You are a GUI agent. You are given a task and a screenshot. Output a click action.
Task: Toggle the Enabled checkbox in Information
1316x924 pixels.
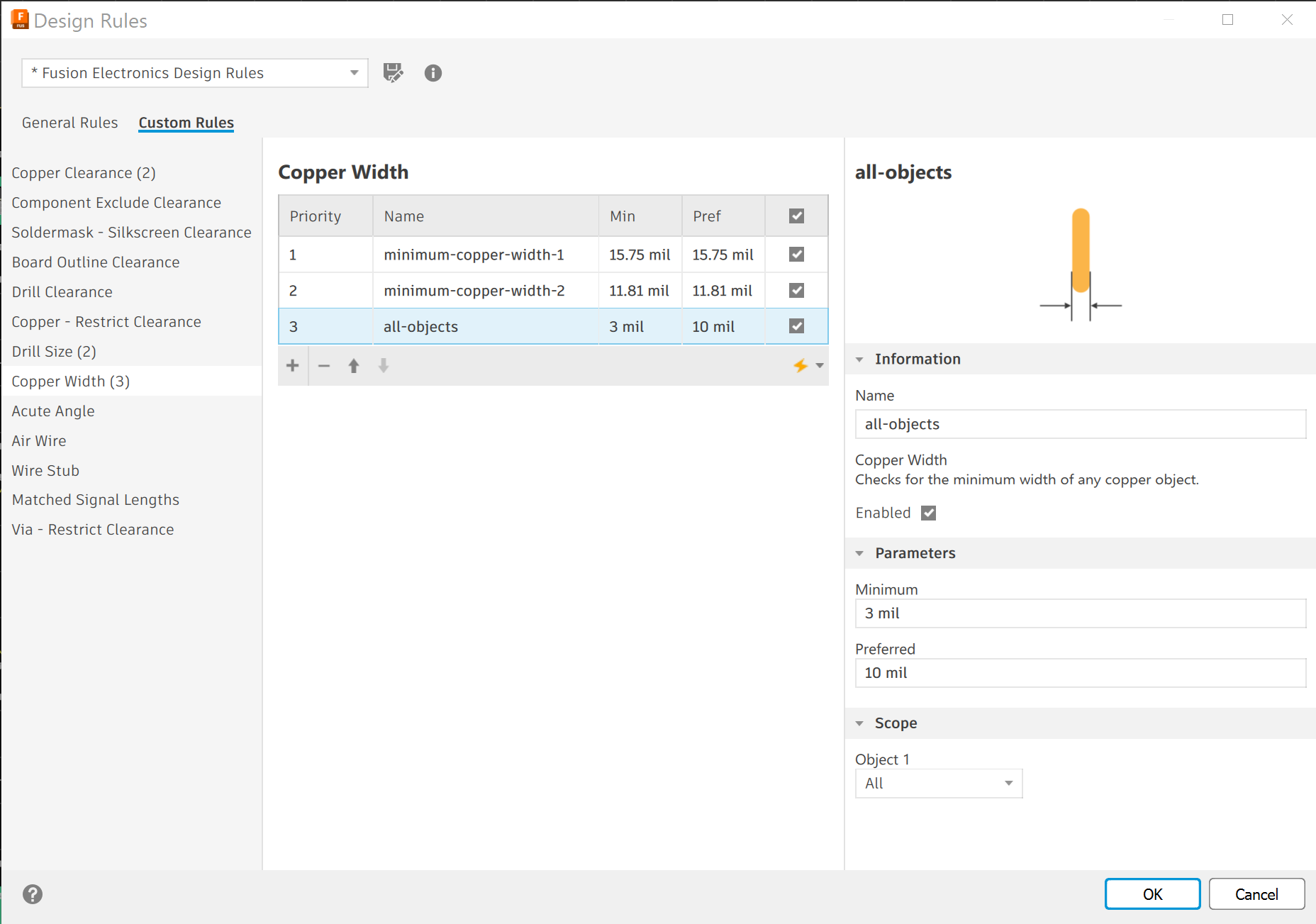(929, 513)
